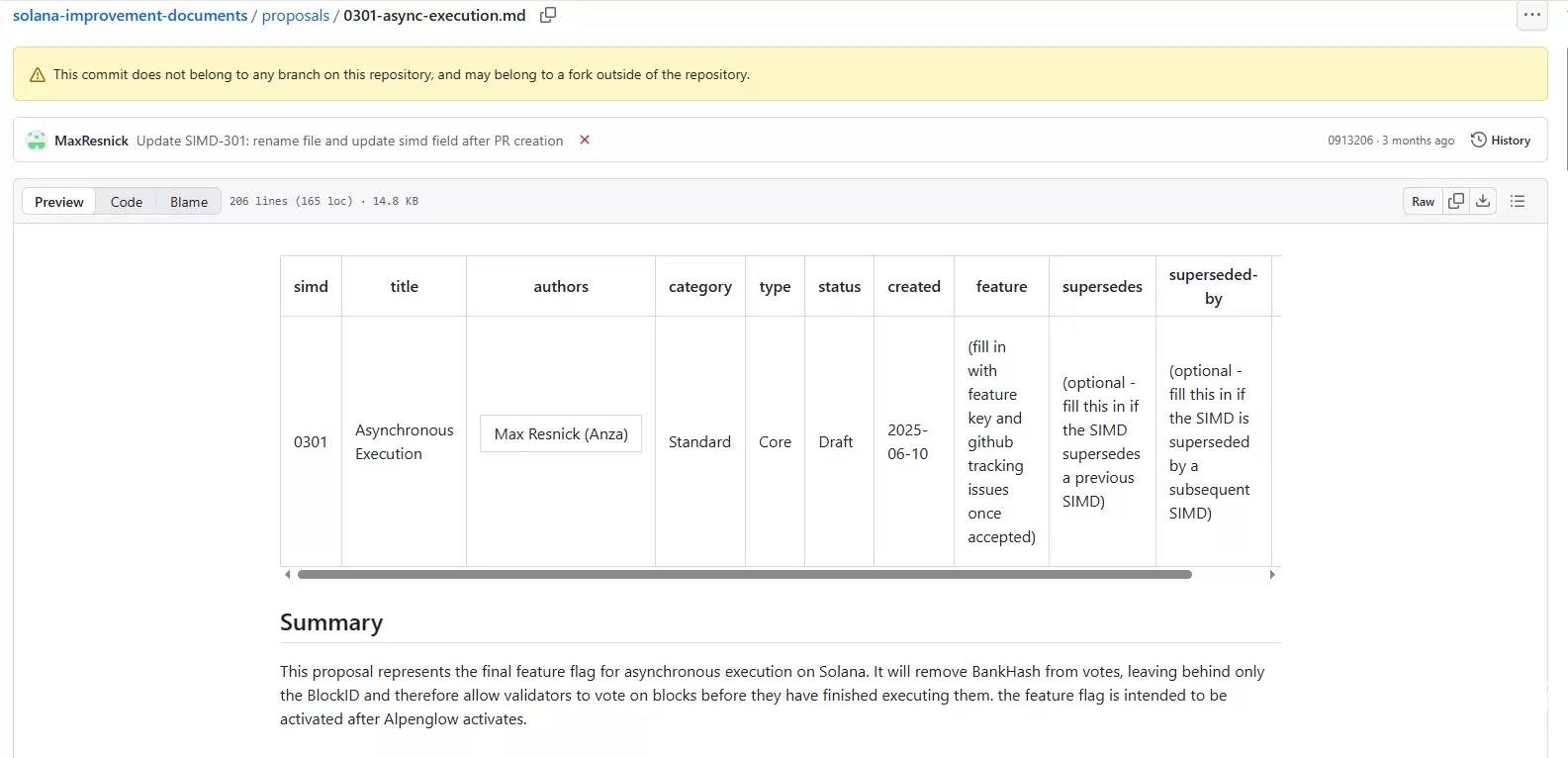Open commit hash 0913206
The height and width of the screenshot is (758, 1568).
[x=1349, y=141]
